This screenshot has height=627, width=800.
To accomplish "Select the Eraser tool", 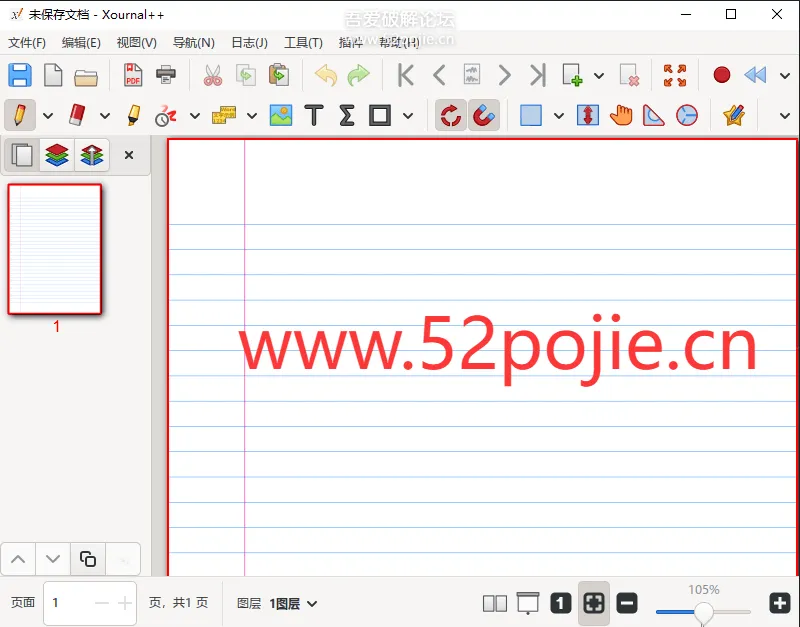I will tap(77, 115).
